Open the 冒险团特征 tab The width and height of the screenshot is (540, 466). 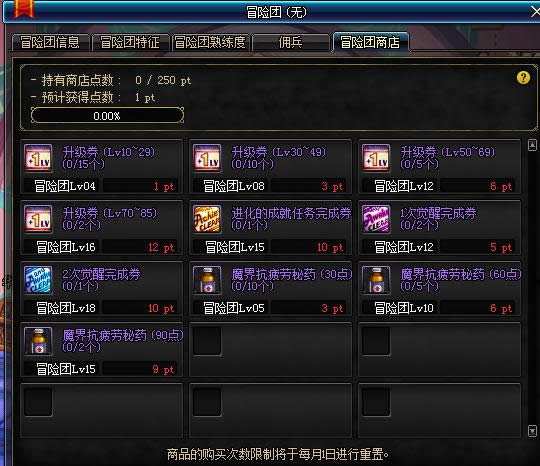pos(130,42)
